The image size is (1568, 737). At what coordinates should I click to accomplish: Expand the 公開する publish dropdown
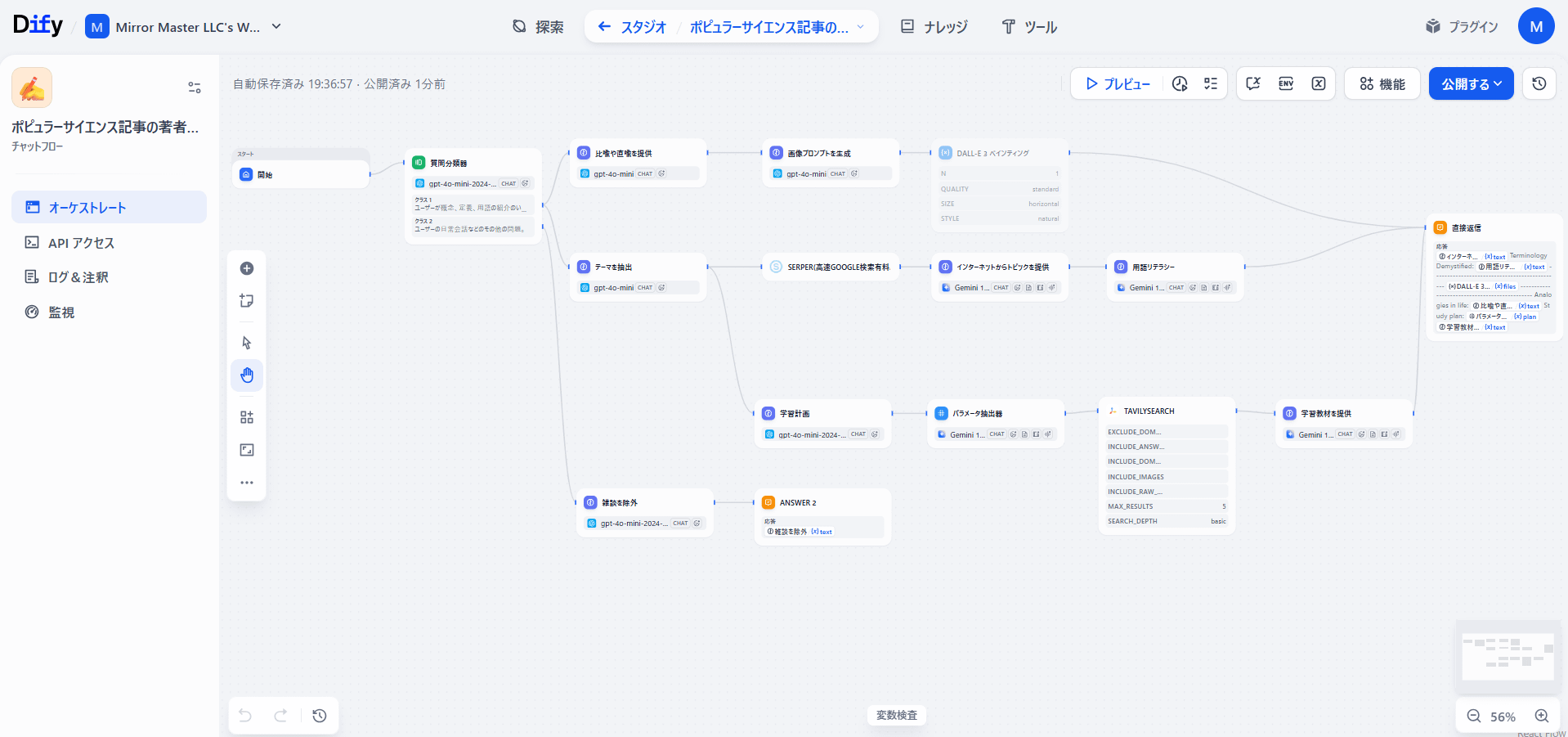pos(1471,83)
